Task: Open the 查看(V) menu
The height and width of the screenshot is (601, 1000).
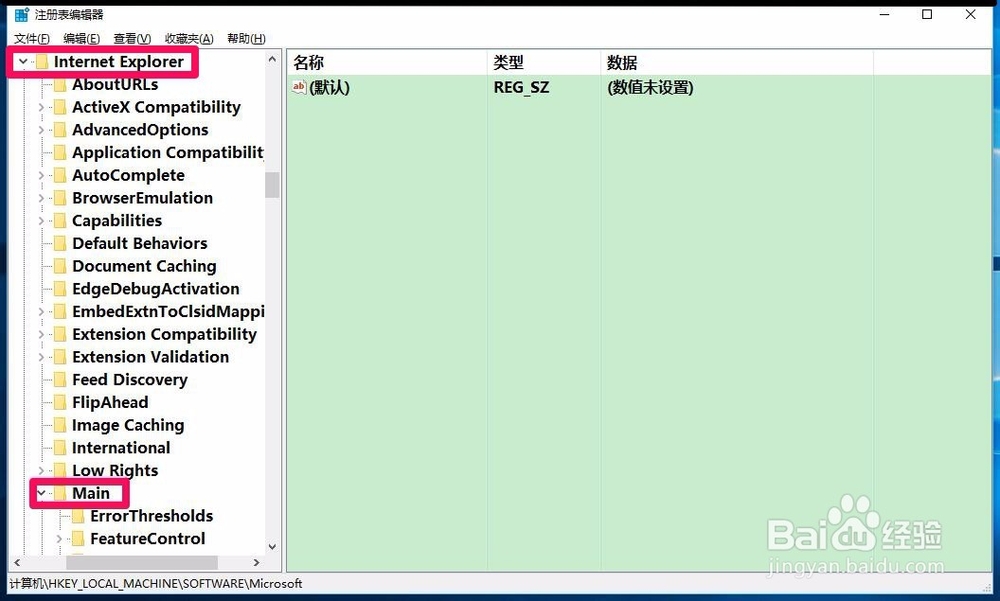Action: (132, 38)
